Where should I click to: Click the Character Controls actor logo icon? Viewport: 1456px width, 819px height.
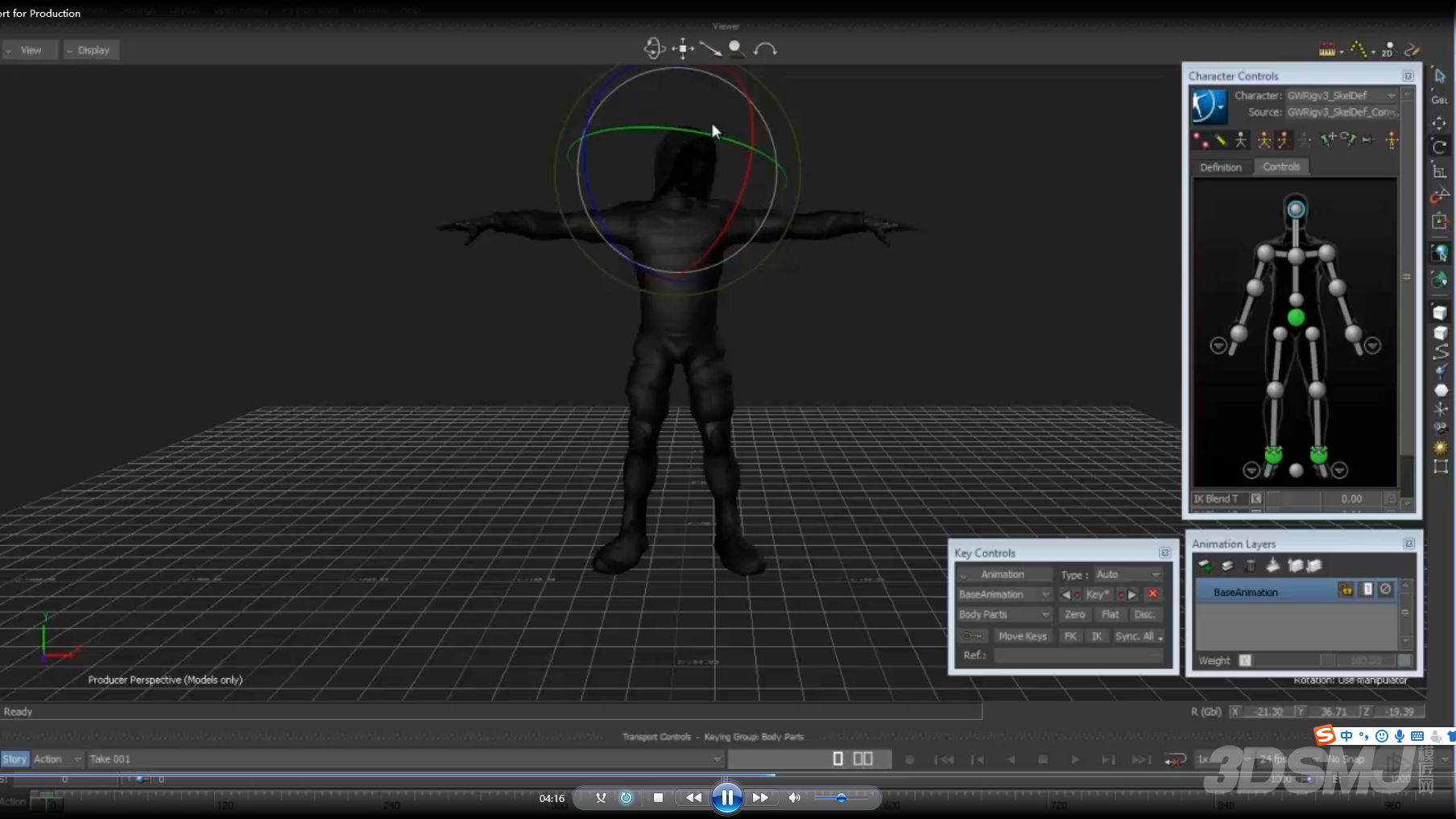[x=1209, y=105]
